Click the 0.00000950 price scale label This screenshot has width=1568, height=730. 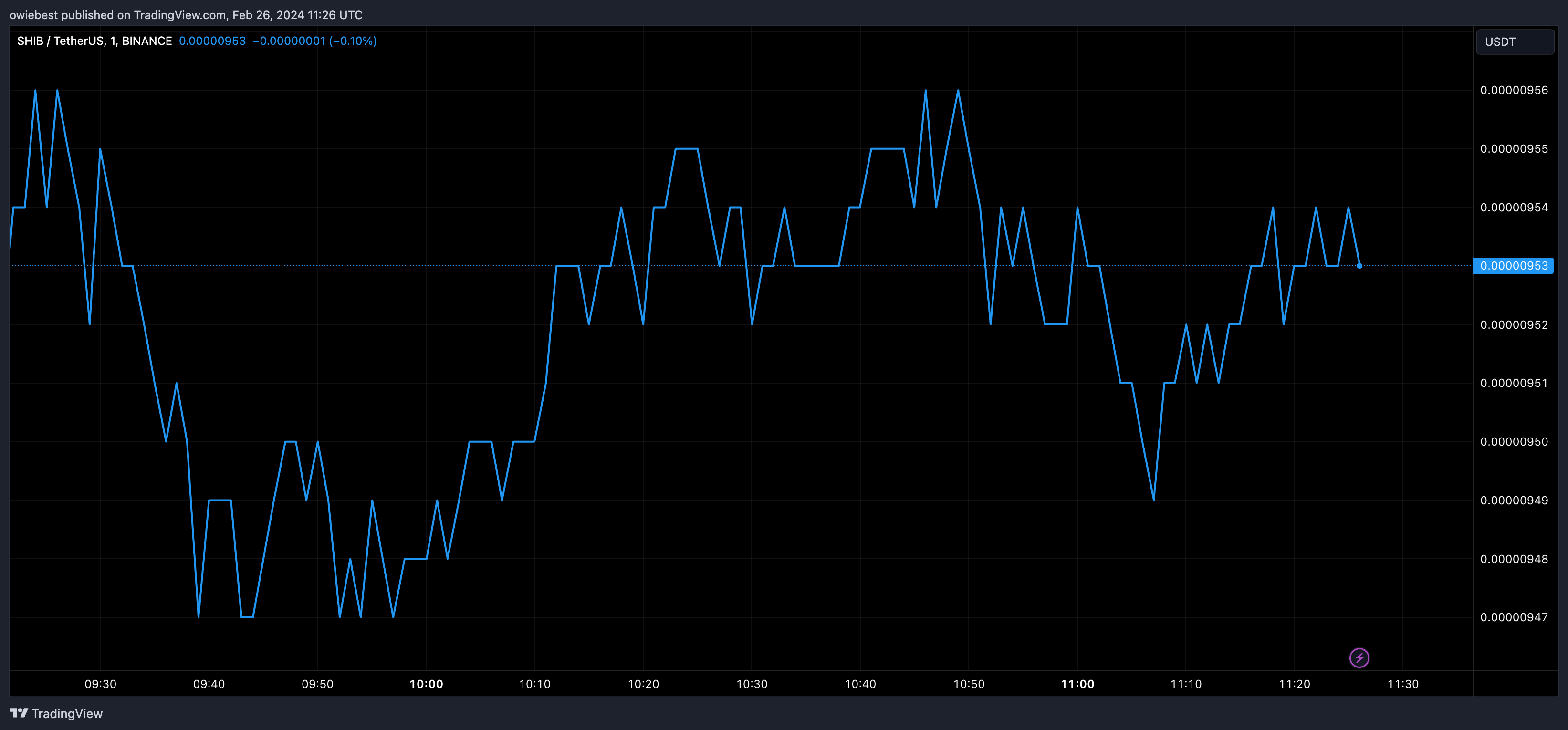coord(1514,441)
